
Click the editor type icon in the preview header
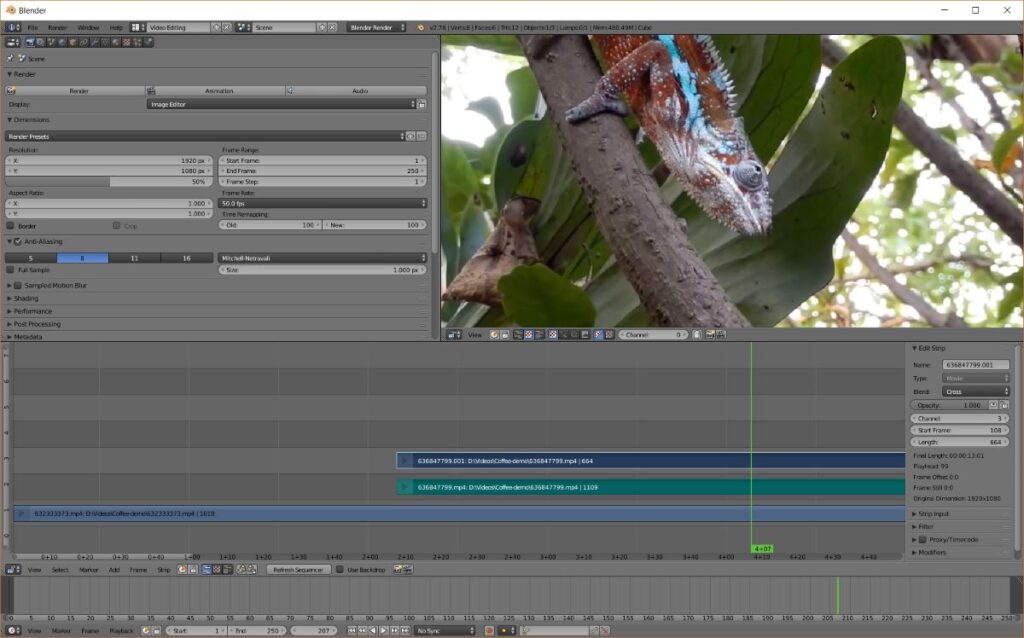click(x=457, y=334)
